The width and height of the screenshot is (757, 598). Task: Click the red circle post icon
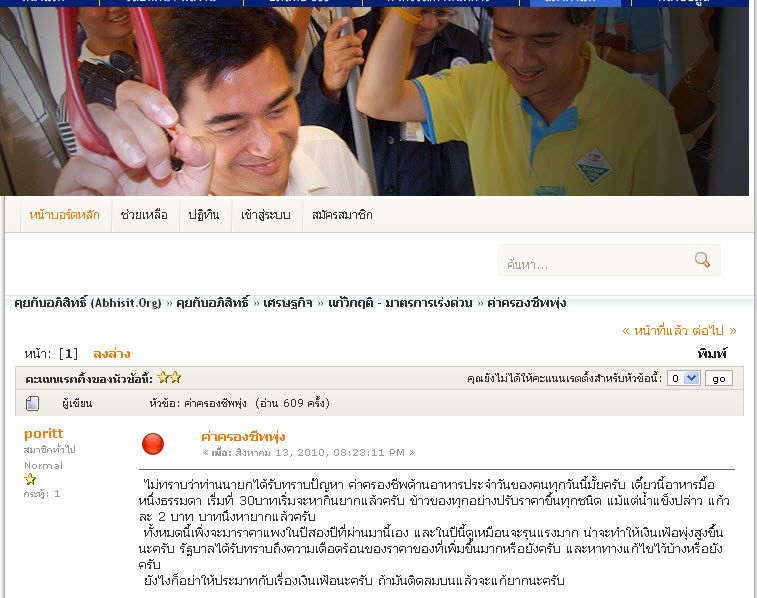pyautogui.click(x=153, y=444)
